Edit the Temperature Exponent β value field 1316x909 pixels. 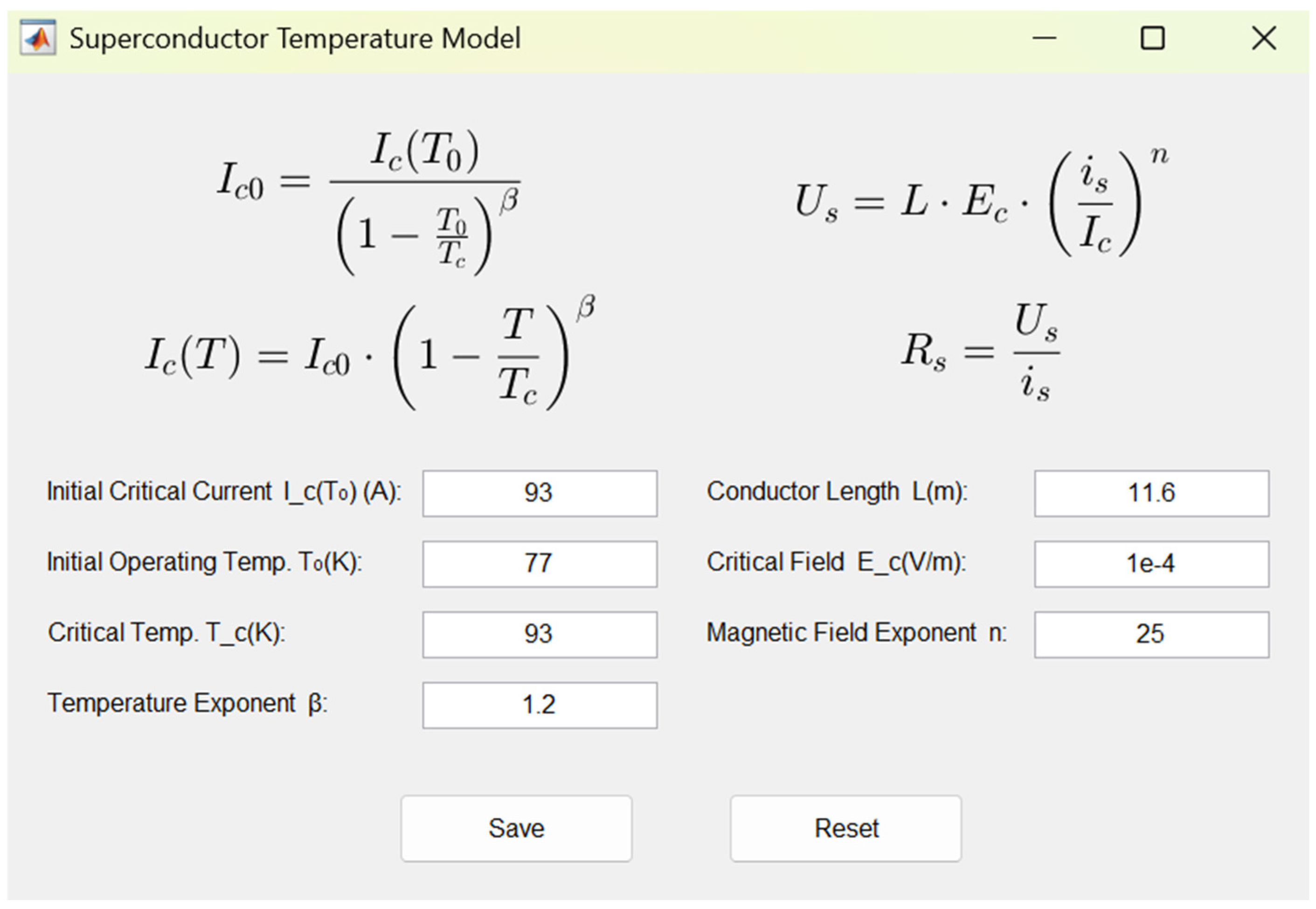[x=539, y=705]
